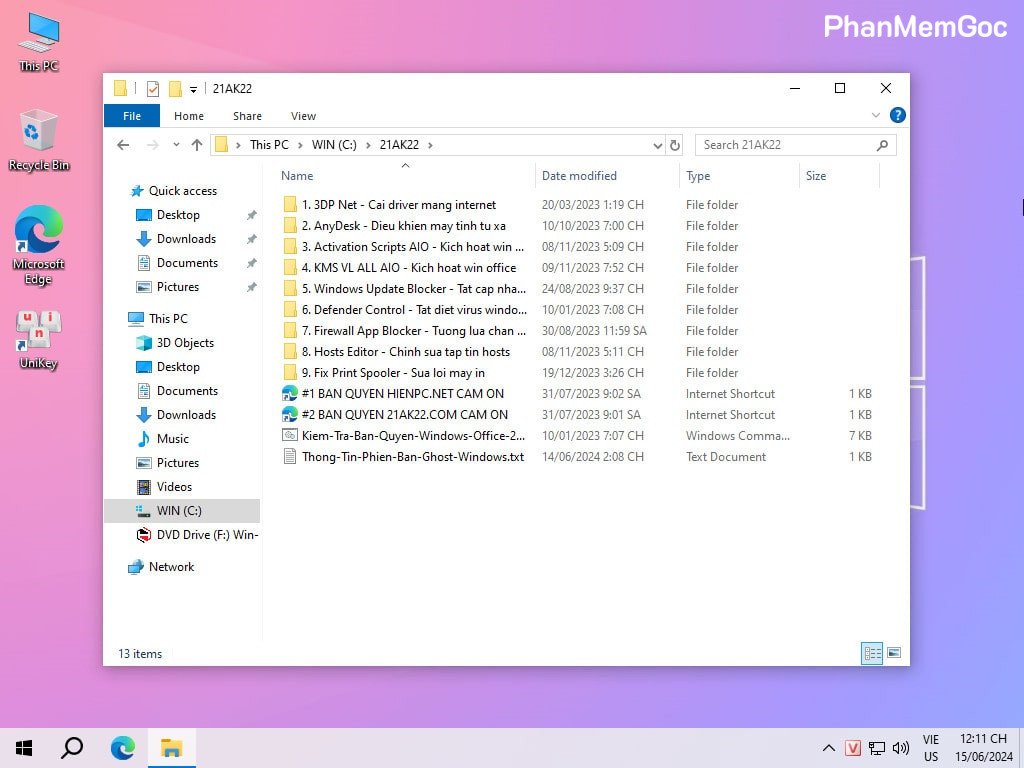This screenshot has width=1024, height=768.
Task: Click the Windows Start button
Action: coord(24,747)
